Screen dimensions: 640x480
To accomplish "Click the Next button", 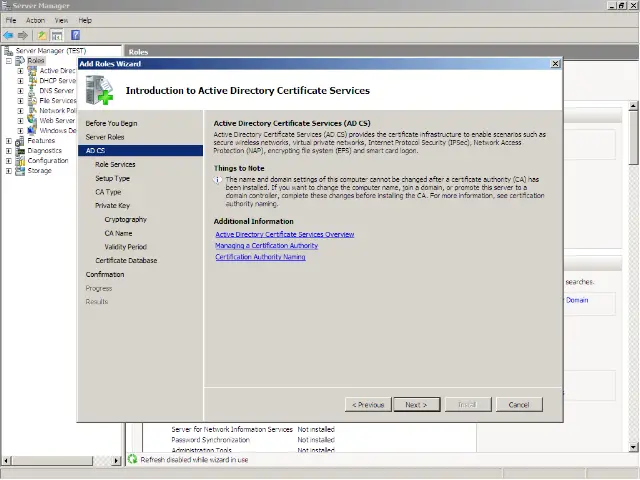I will click(x=417, y=404).
